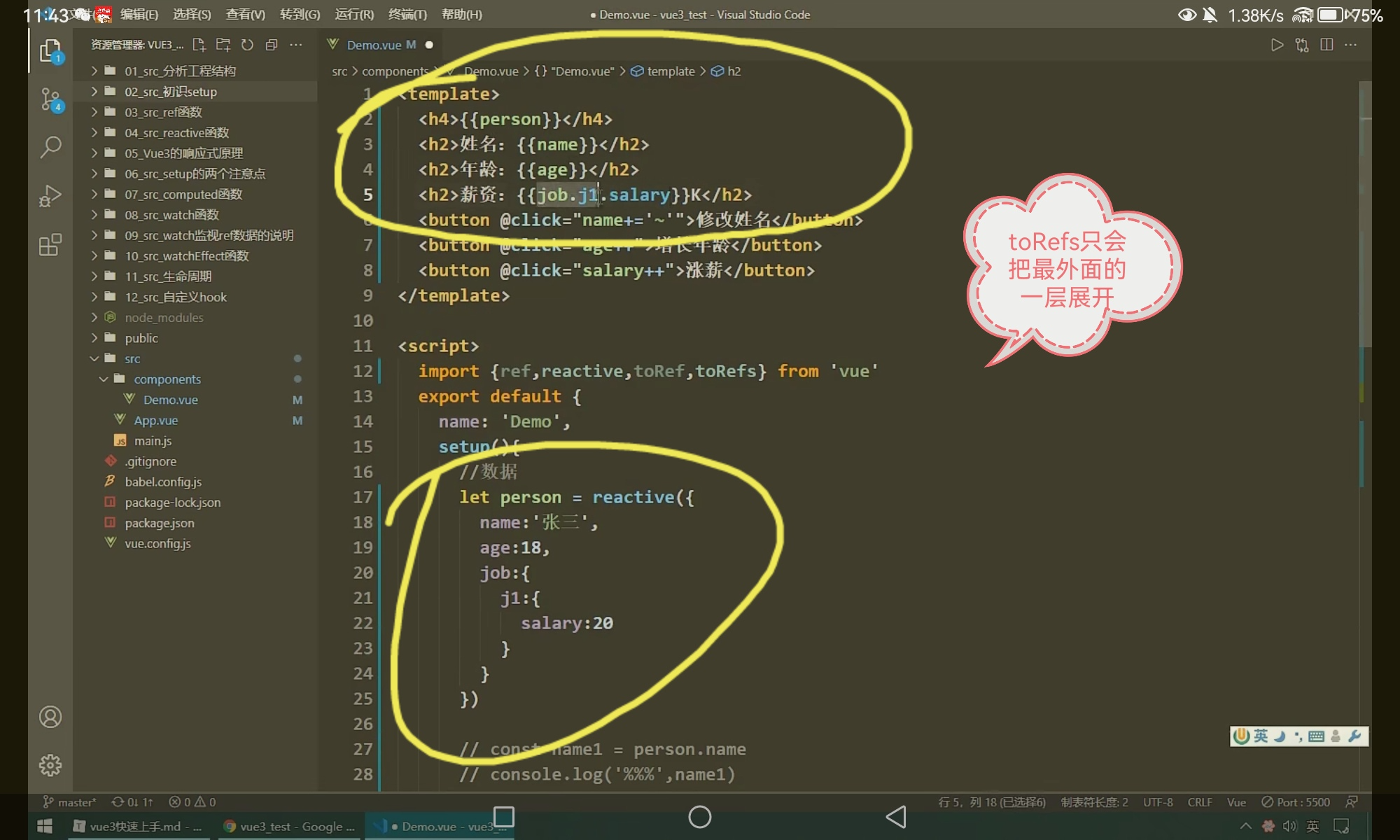1400x840 pixels.
Task: Click the Accounts icon in activity bar
Action: coord(50,717)
